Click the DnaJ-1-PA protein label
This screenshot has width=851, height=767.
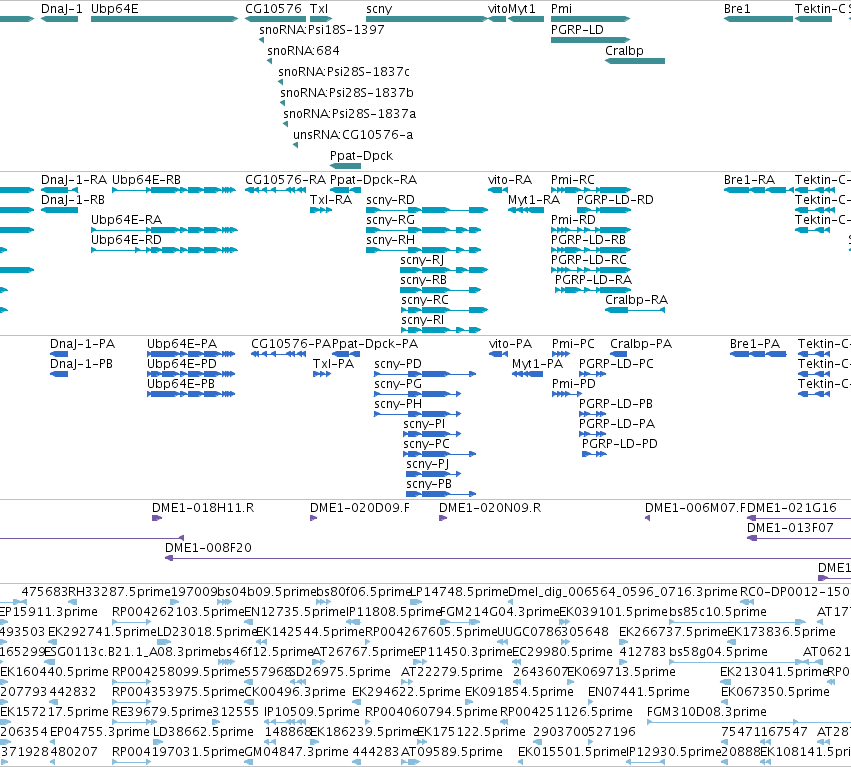pos(82,344)
